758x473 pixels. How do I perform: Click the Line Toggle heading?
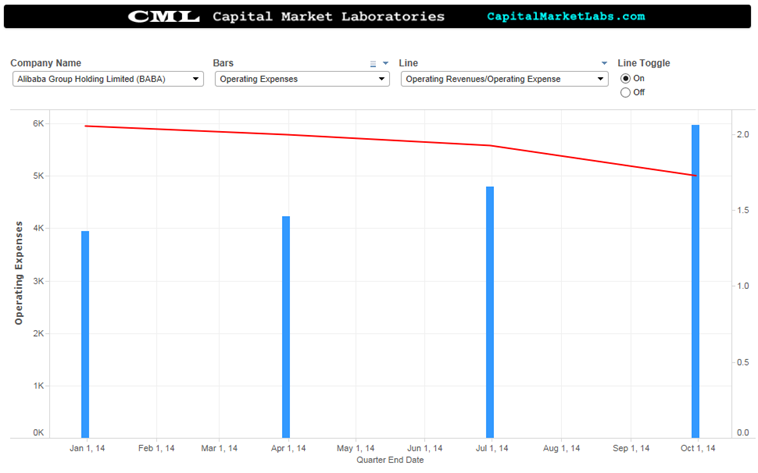click(643, 63)
